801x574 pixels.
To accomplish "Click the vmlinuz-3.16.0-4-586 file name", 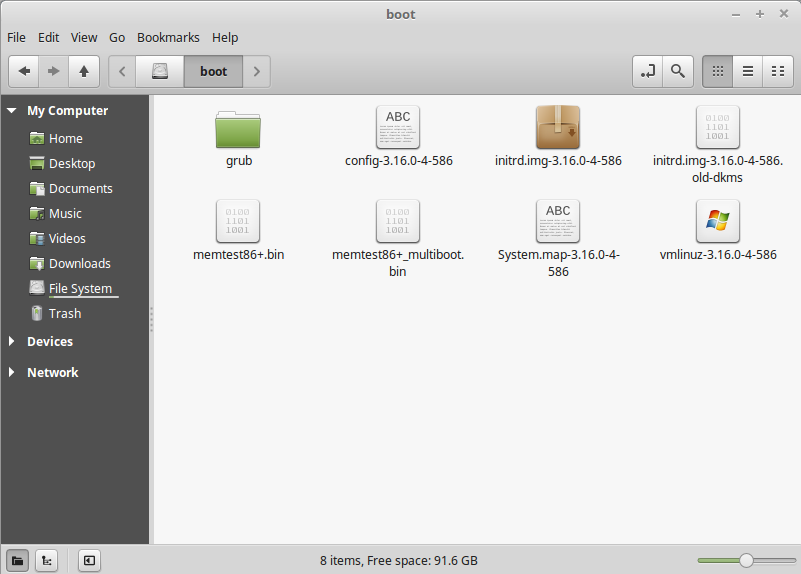I will coord(718,255).
